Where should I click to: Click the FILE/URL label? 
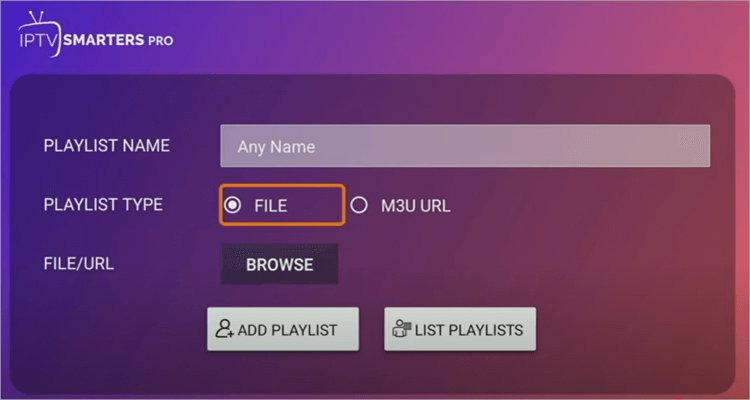tap(79, 264)
